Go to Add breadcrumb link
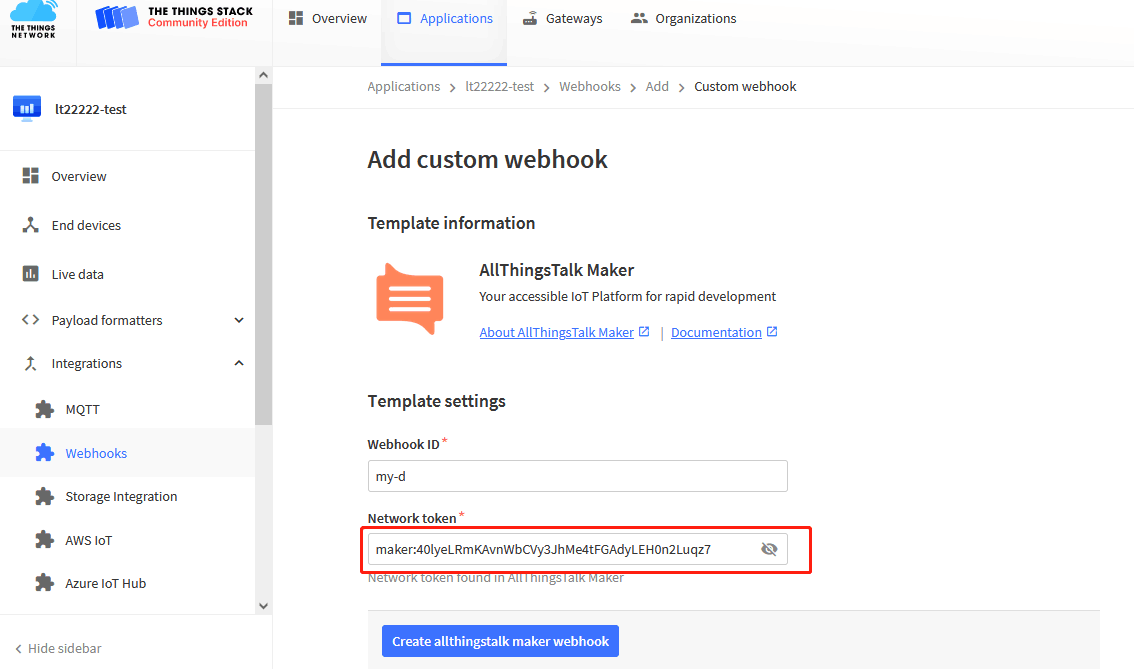The width and height of the screenshot is (1134, 669). coord(657,87)
